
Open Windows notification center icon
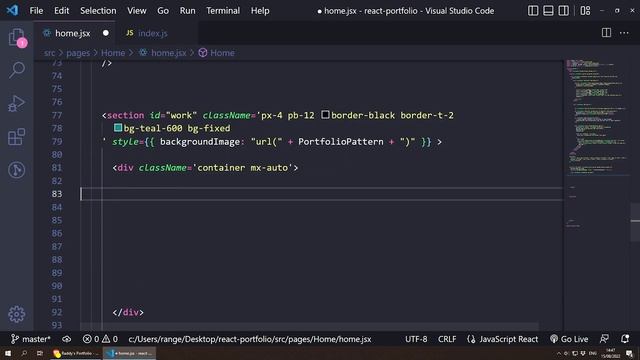point(629,353)
